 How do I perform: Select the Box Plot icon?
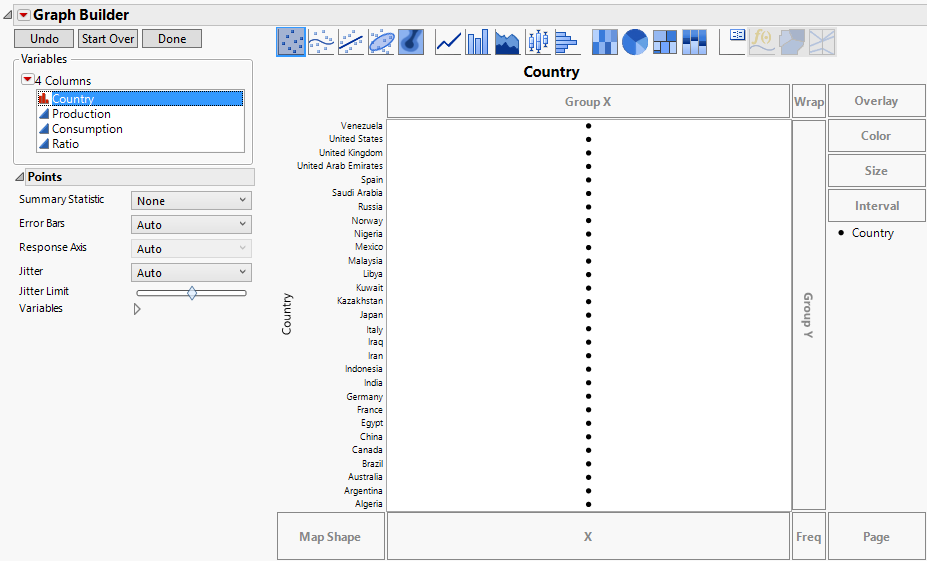pyautogui.click(x=538, y=42)
